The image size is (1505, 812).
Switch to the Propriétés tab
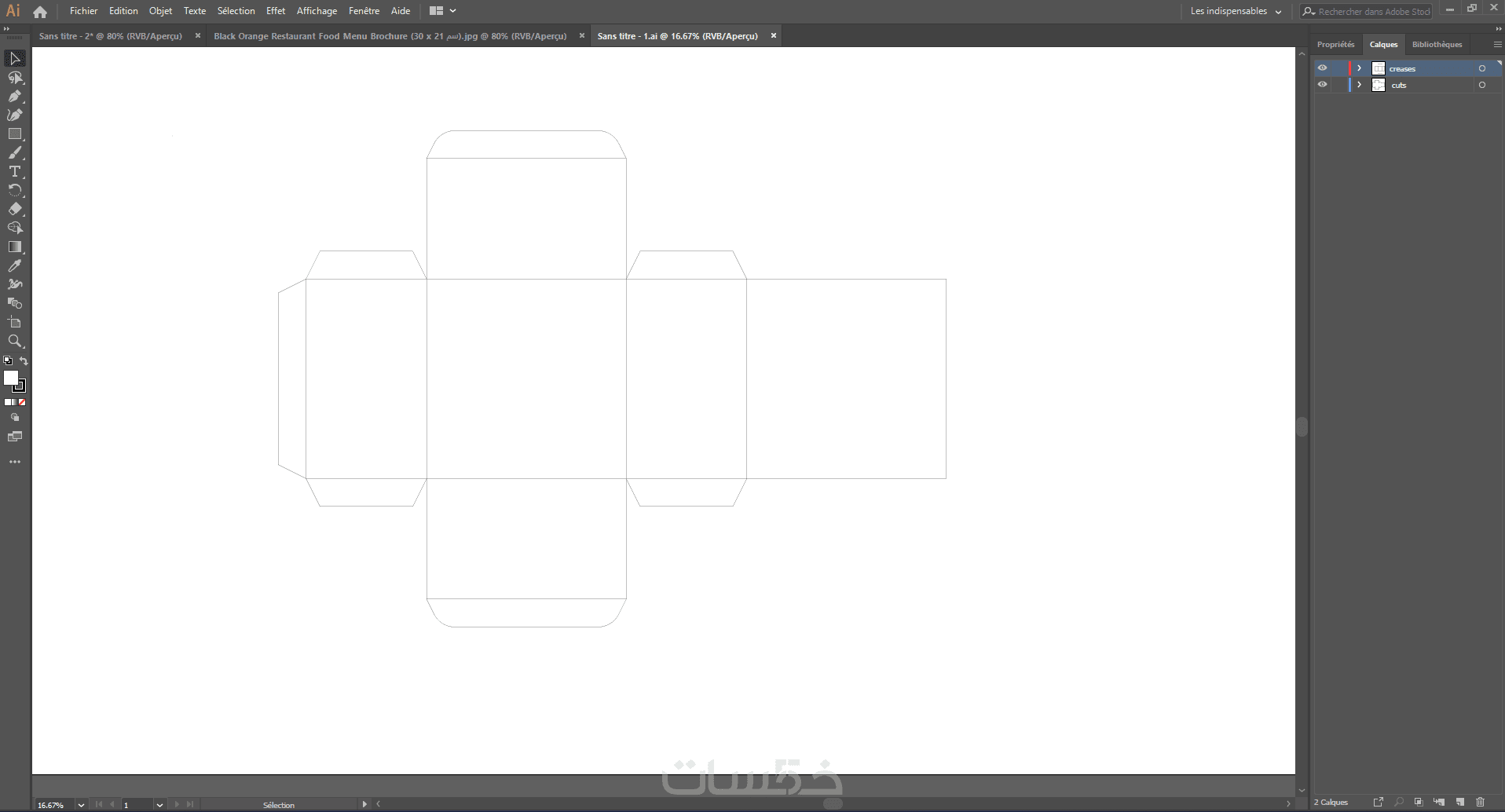(1336, 45)
